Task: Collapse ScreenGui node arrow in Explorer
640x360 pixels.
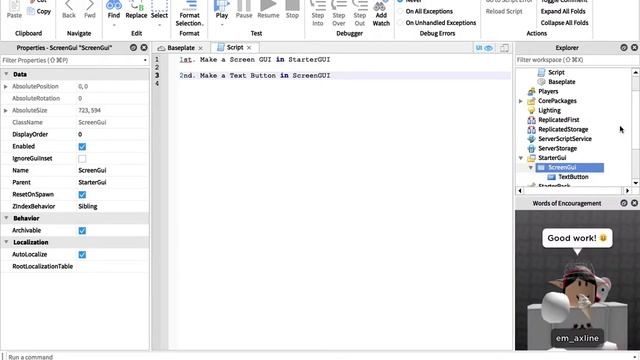Action: [531, 167]
